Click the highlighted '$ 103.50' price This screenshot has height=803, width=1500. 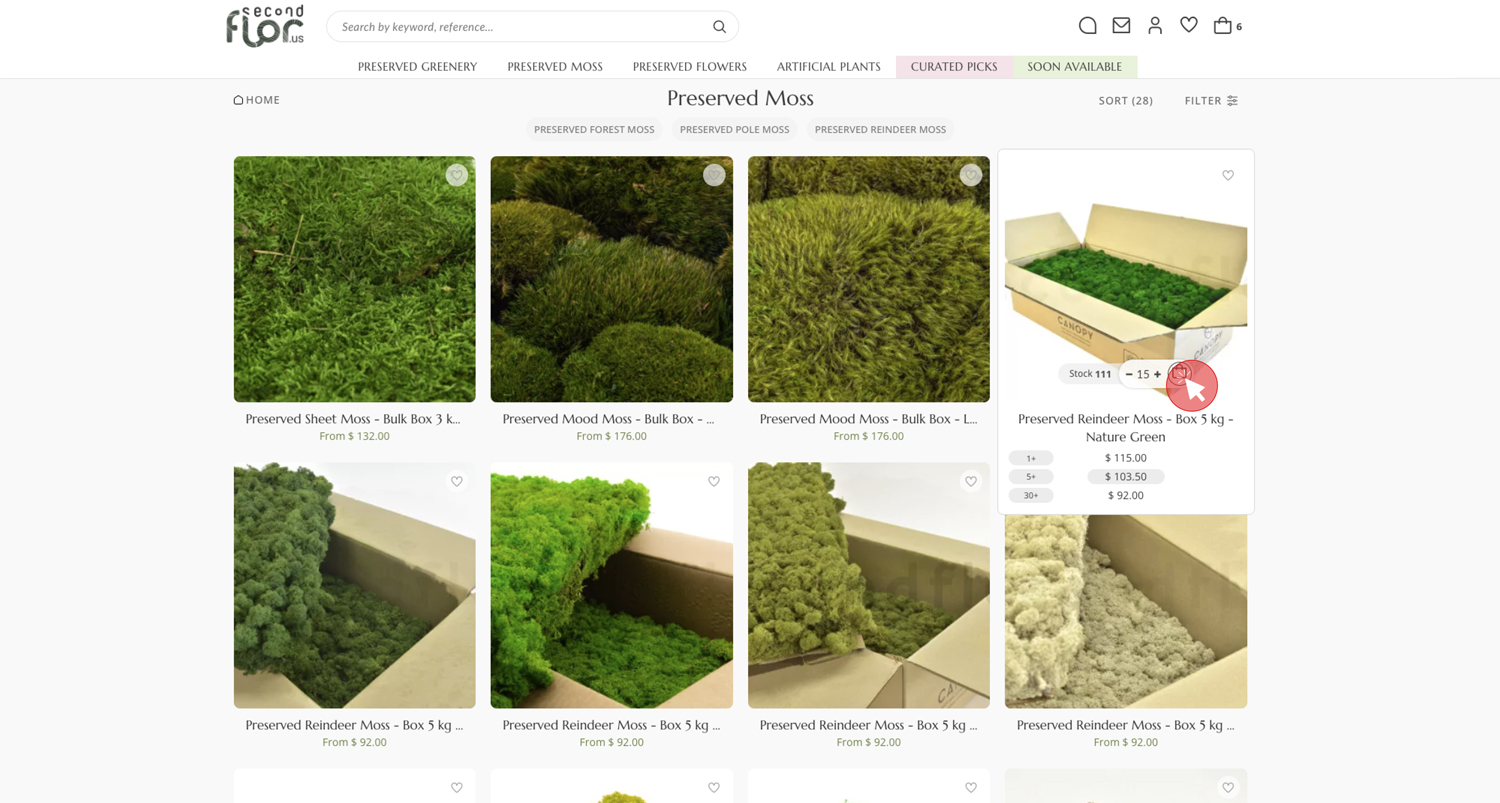(1126, 477)
